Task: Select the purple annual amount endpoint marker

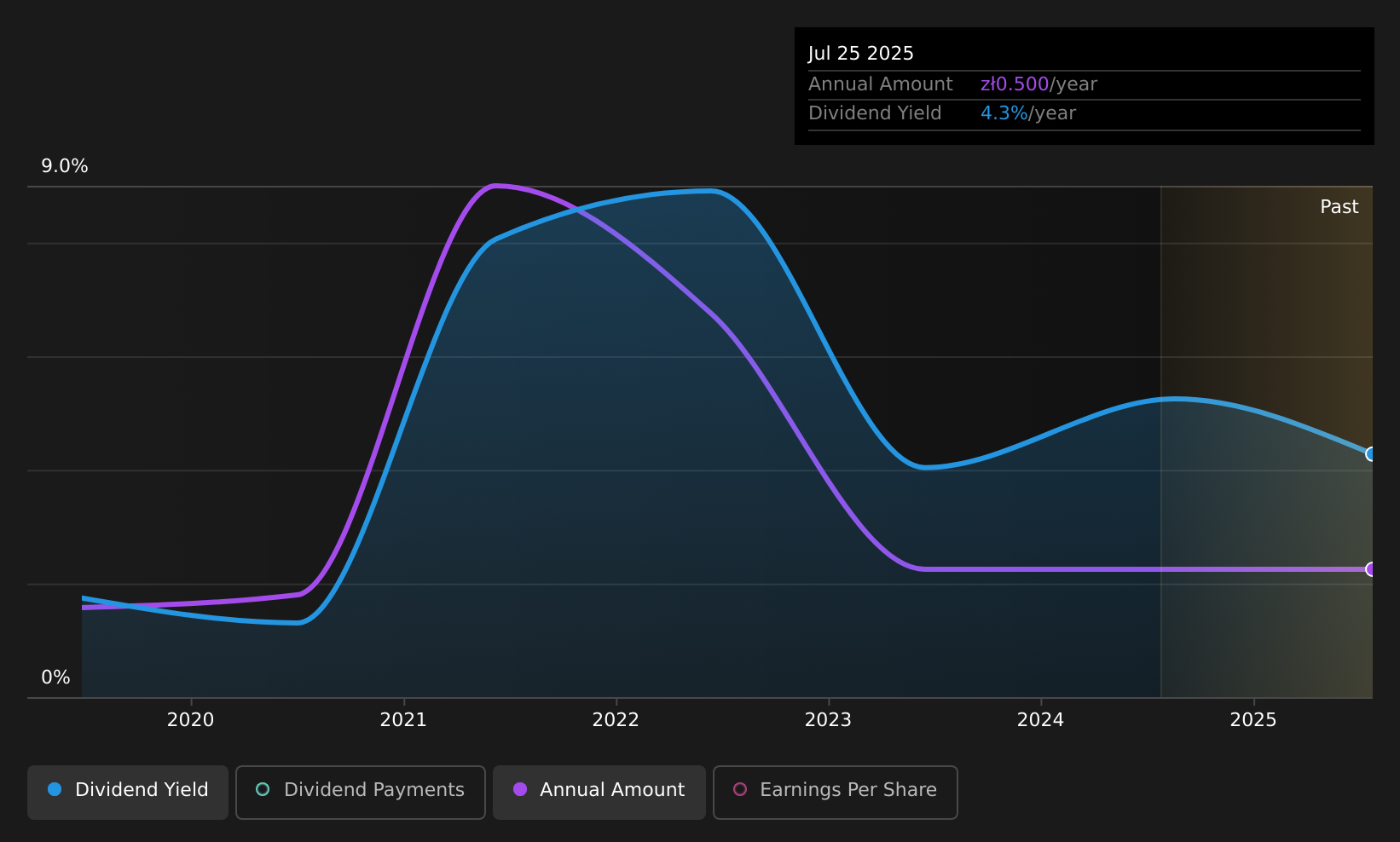Action: 1371,569
